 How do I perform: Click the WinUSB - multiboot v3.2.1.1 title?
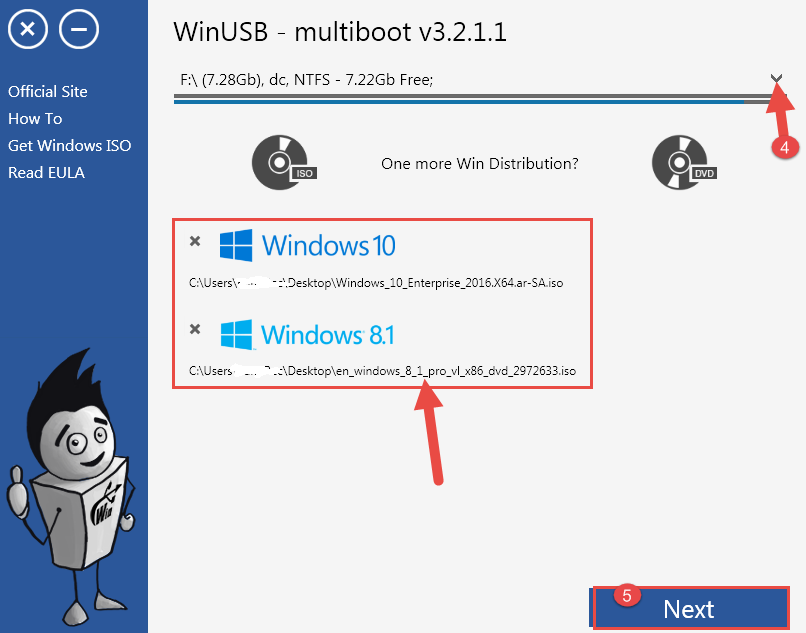coord(340,32)
